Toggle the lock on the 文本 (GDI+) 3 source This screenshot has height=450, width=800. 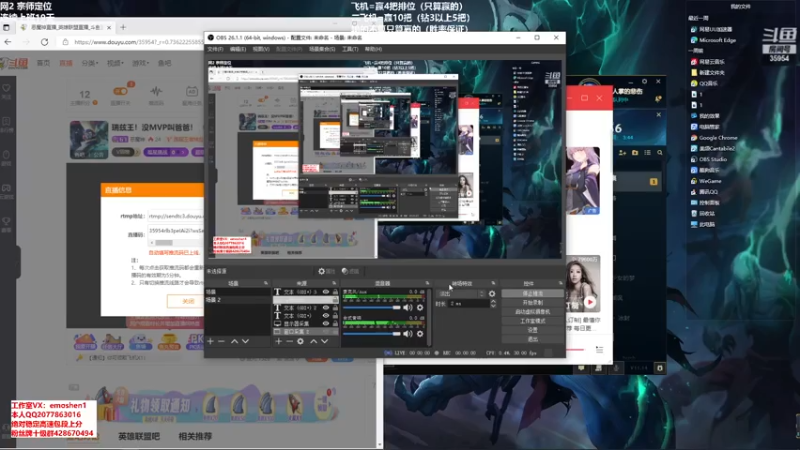tap(335, 292)
